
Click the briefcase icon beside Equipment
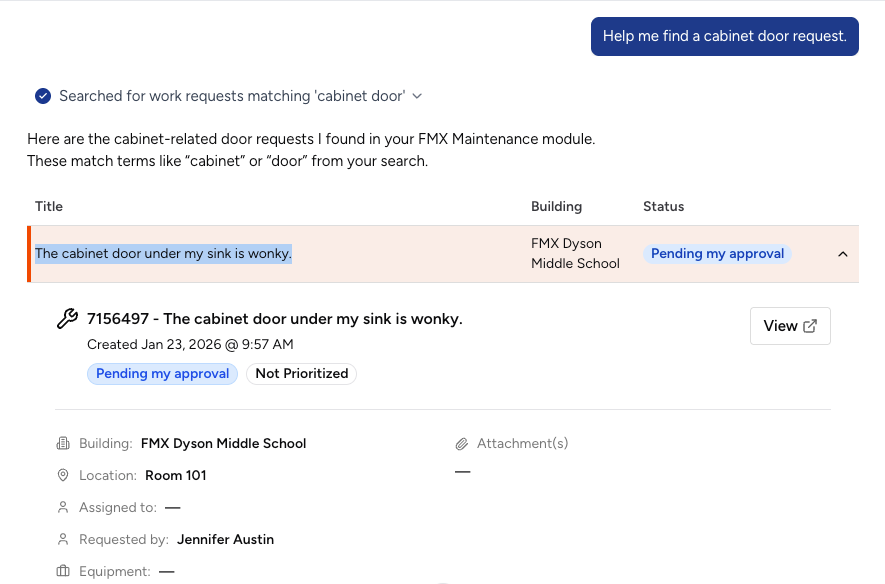(63, 571)
